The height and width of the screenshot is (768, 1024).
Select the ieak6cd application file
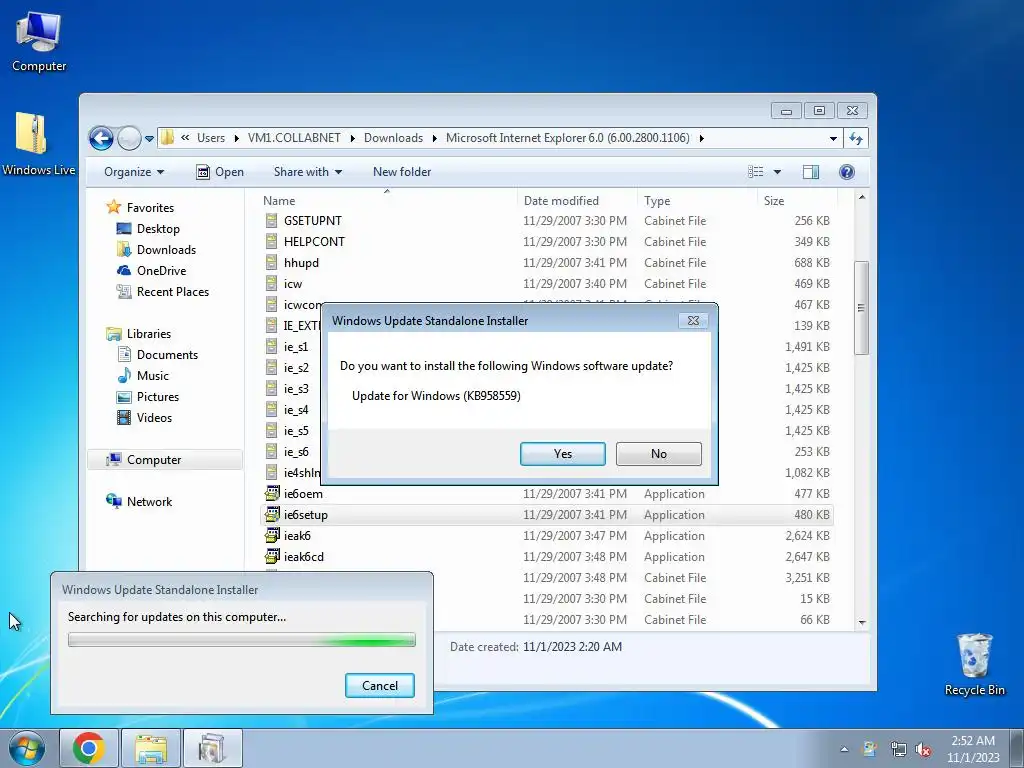click(304, 557)
